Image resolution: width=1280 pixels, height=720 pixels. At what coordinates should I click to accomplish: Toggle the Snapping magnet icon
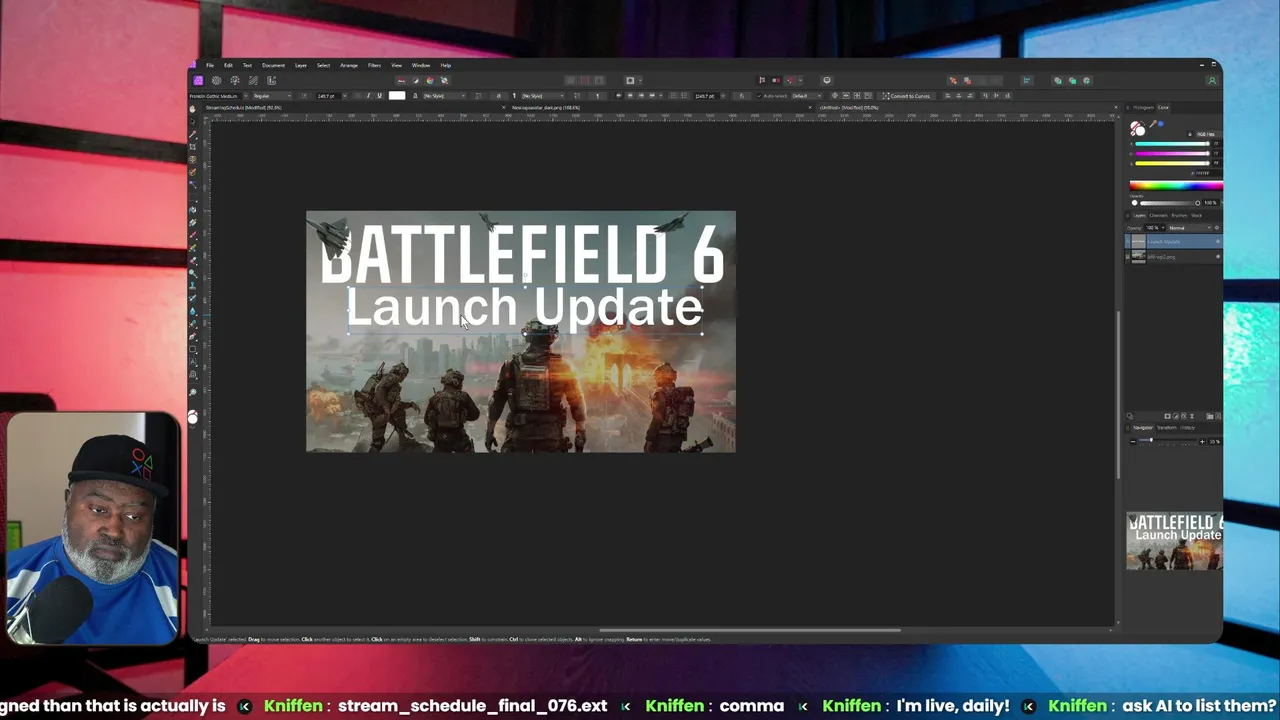(790, 80)
